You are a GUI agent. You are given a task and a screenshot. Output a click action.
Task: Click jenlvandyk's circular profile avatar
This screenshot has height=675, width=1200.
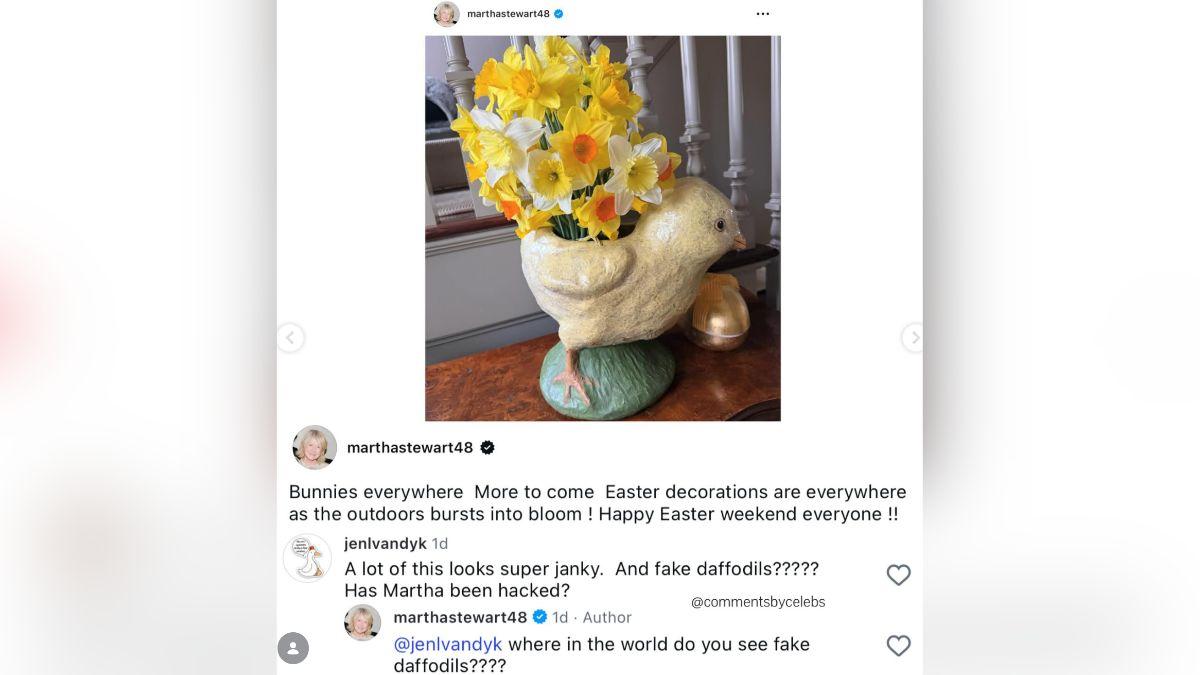point(307,558)
